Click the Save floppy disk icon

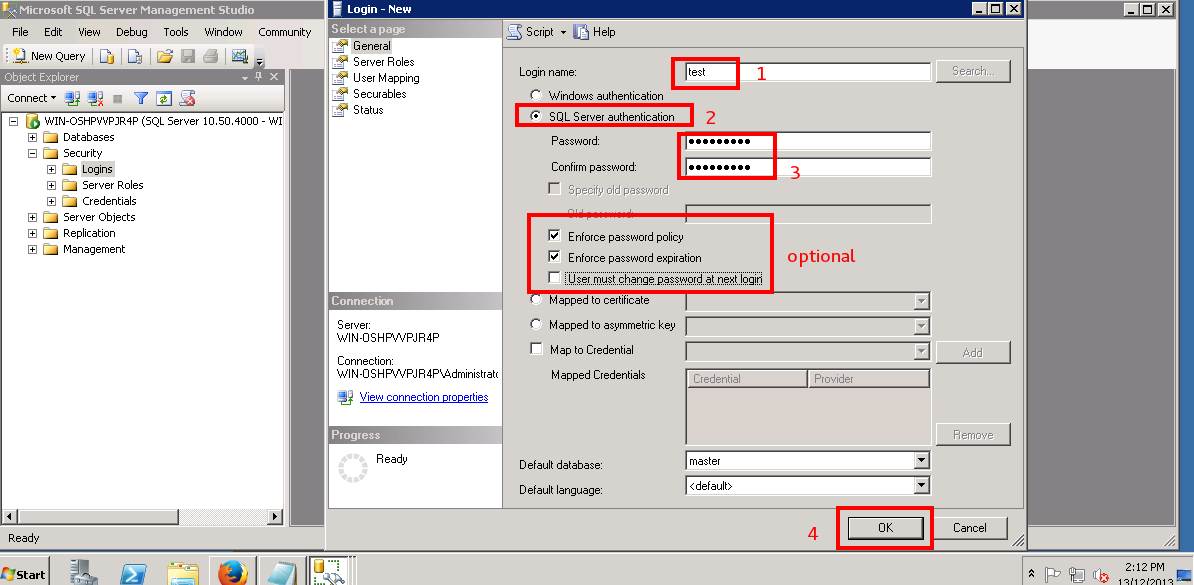pyautogui.click(x=188, y=56)
